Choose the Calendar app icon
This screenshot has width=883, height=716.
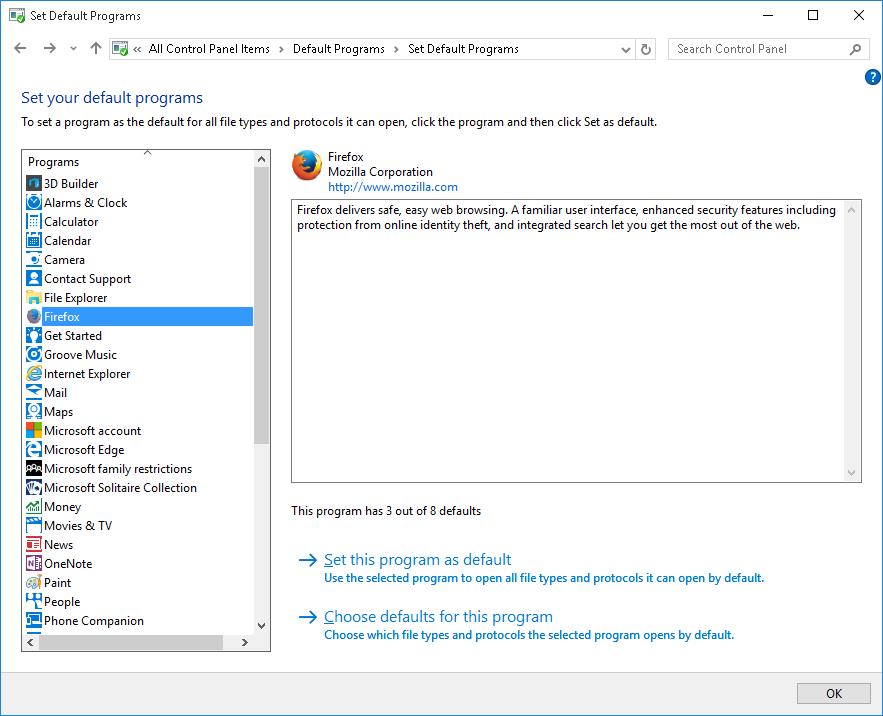pyautogui.click(x=34, y=241)
